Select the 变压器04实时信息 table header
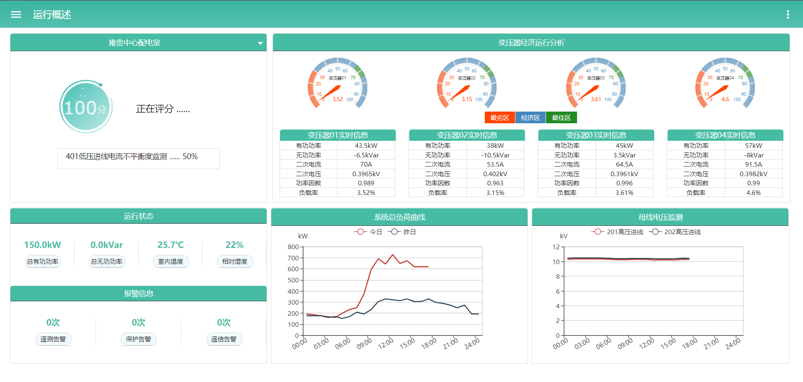The image size is (803, 382). 725,135
